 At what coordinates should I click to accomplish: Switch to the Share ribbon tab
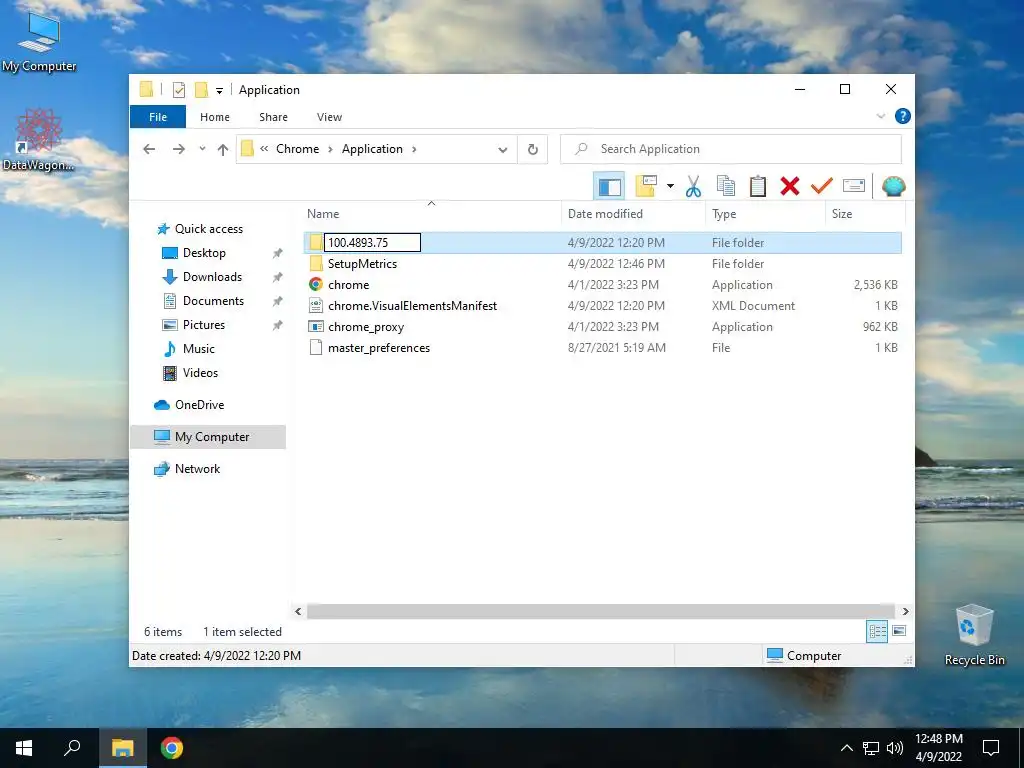pyautogui.click(x=273, y=117)
